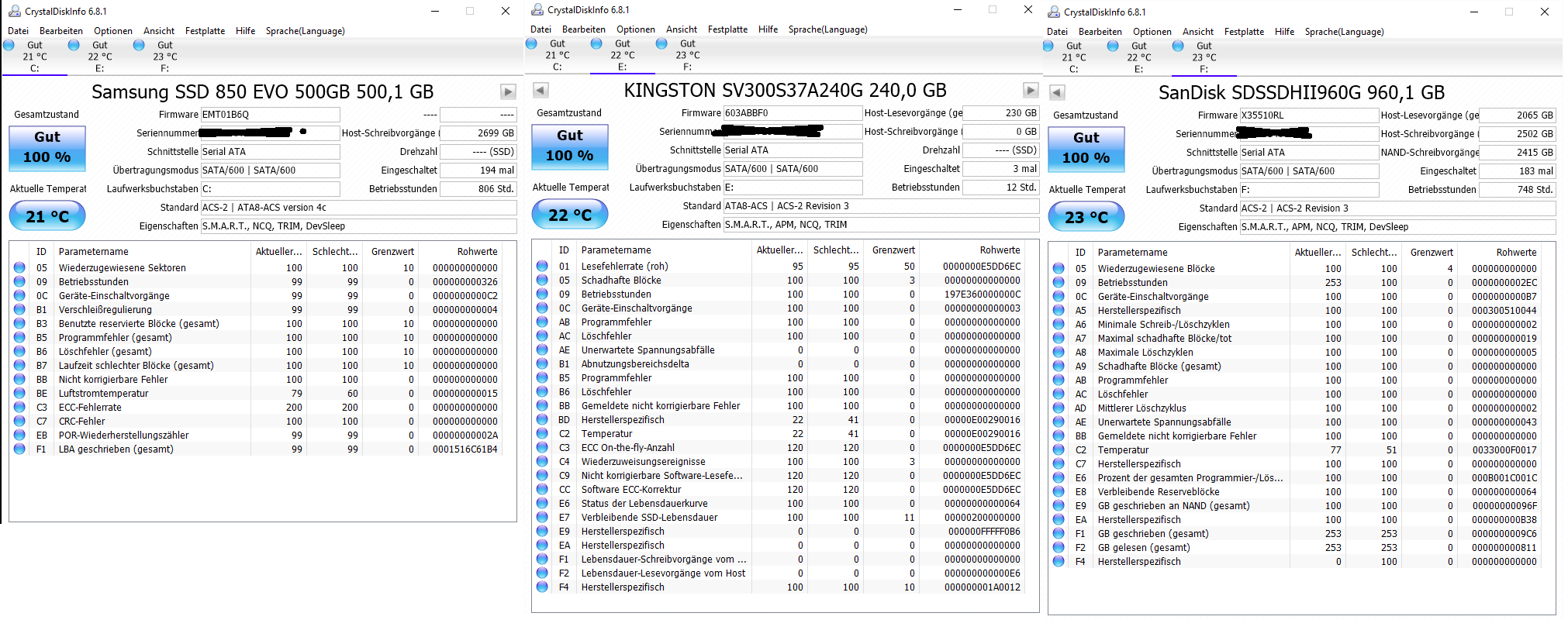Open Sprache(Language) menu in Samsung window

coord(306,31)
